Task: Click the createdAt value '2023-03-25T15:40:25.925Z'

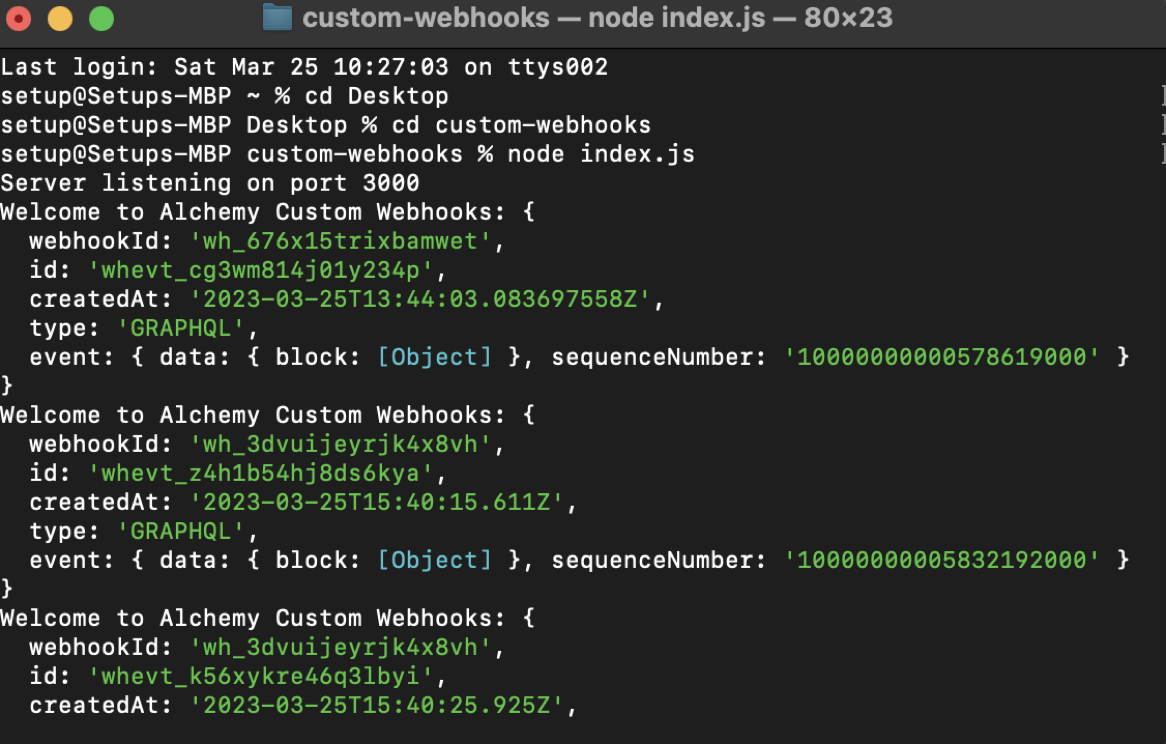Action: click(x=384, y=705)
